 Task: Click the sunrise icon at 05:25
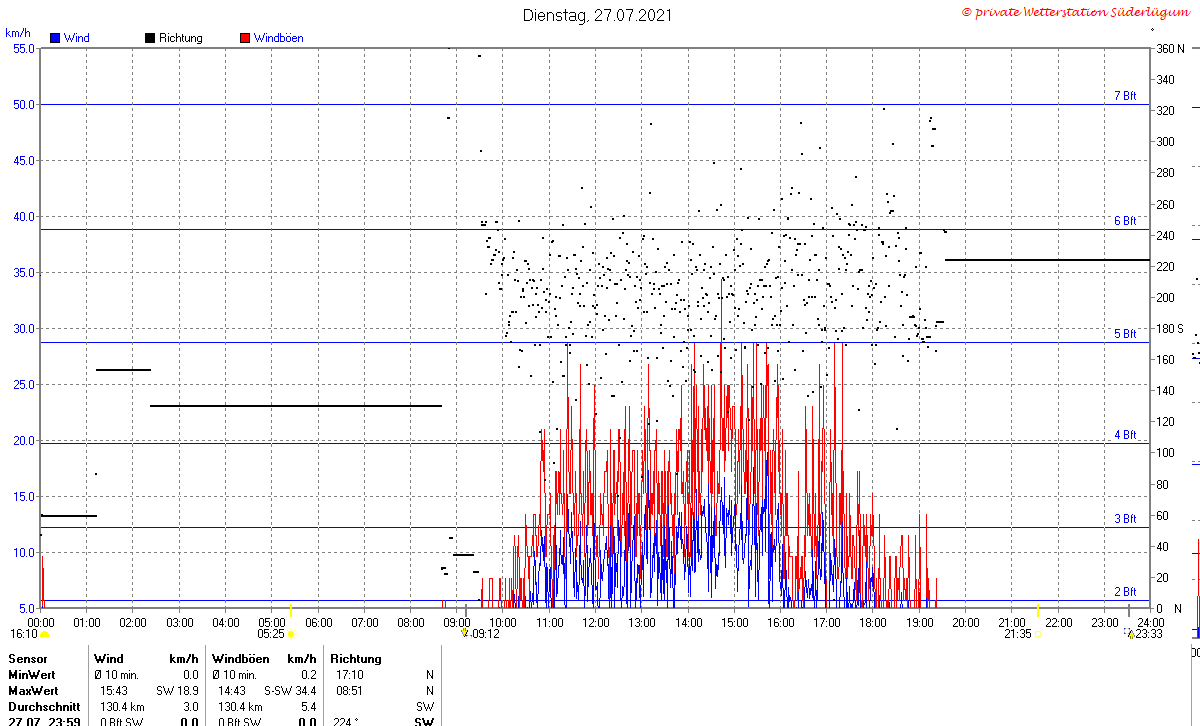(x=291, y=633)
